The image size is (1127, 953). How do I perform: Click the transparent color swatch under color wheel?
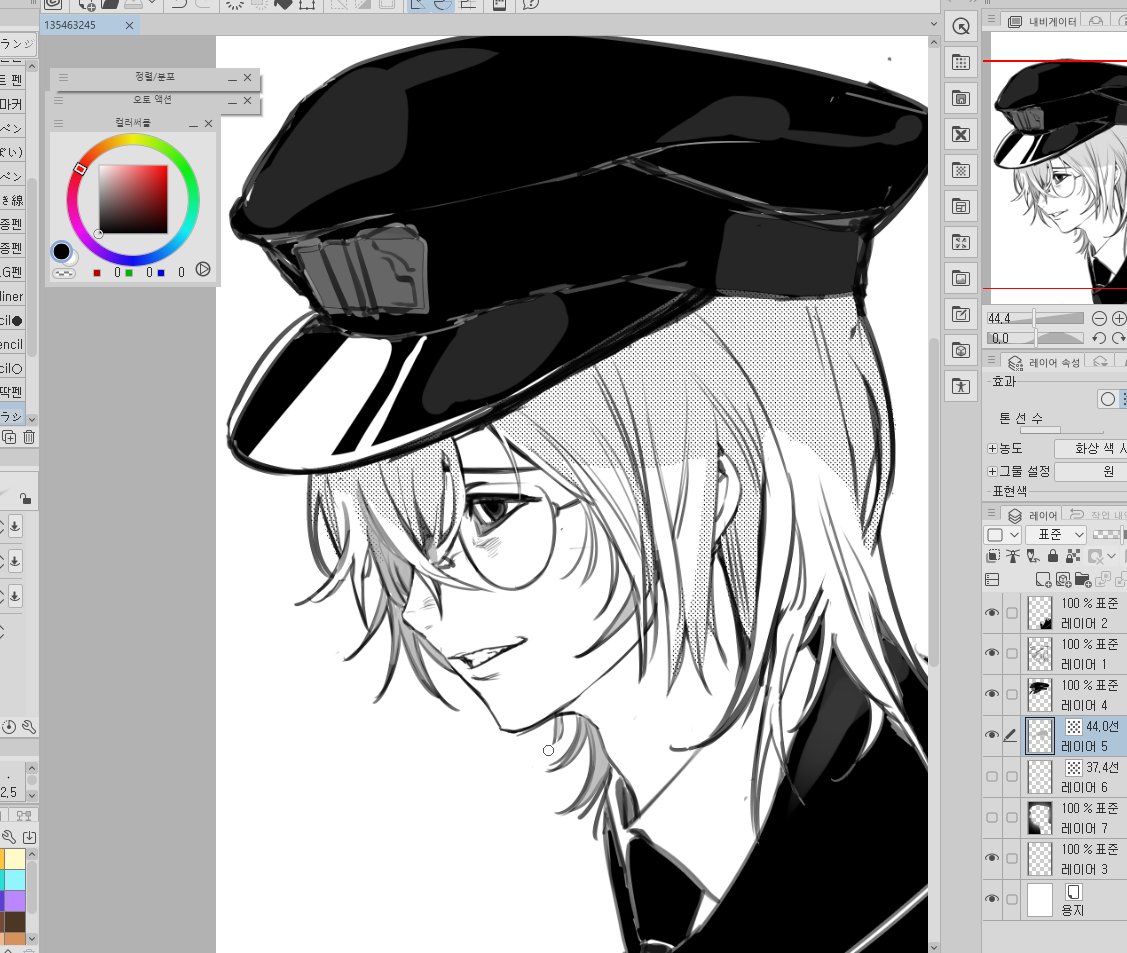click(x=64, y=273)
